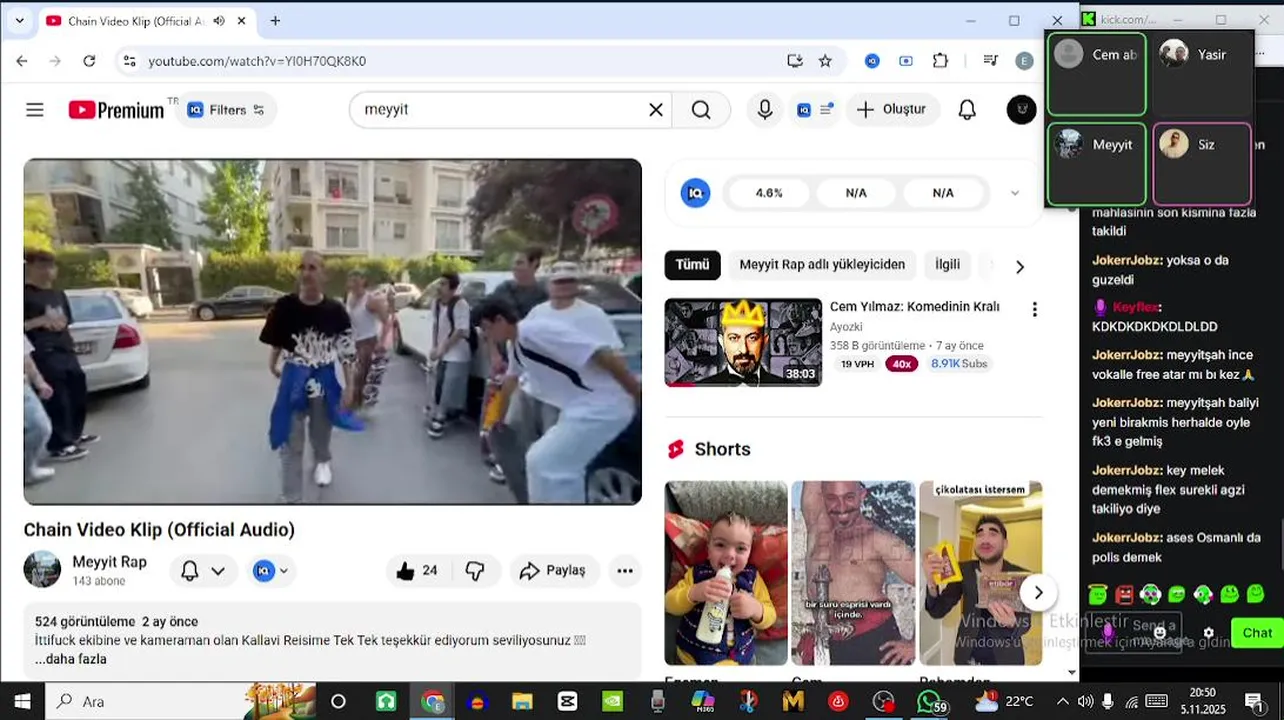Image resolution: width=1284 pixels, height=720 pixels.
Task: Expand description with ...daha fazla
Action: (70, 659)
